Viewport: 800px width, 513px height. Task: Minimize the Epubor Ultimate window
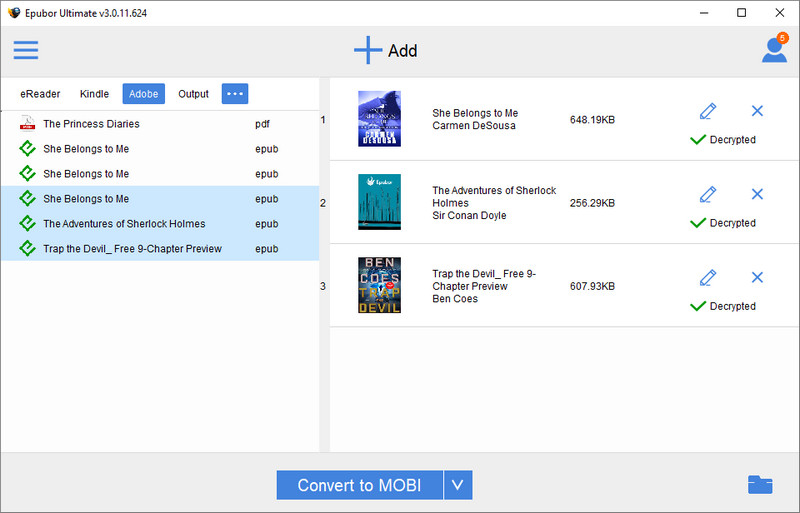pos(704,13)
